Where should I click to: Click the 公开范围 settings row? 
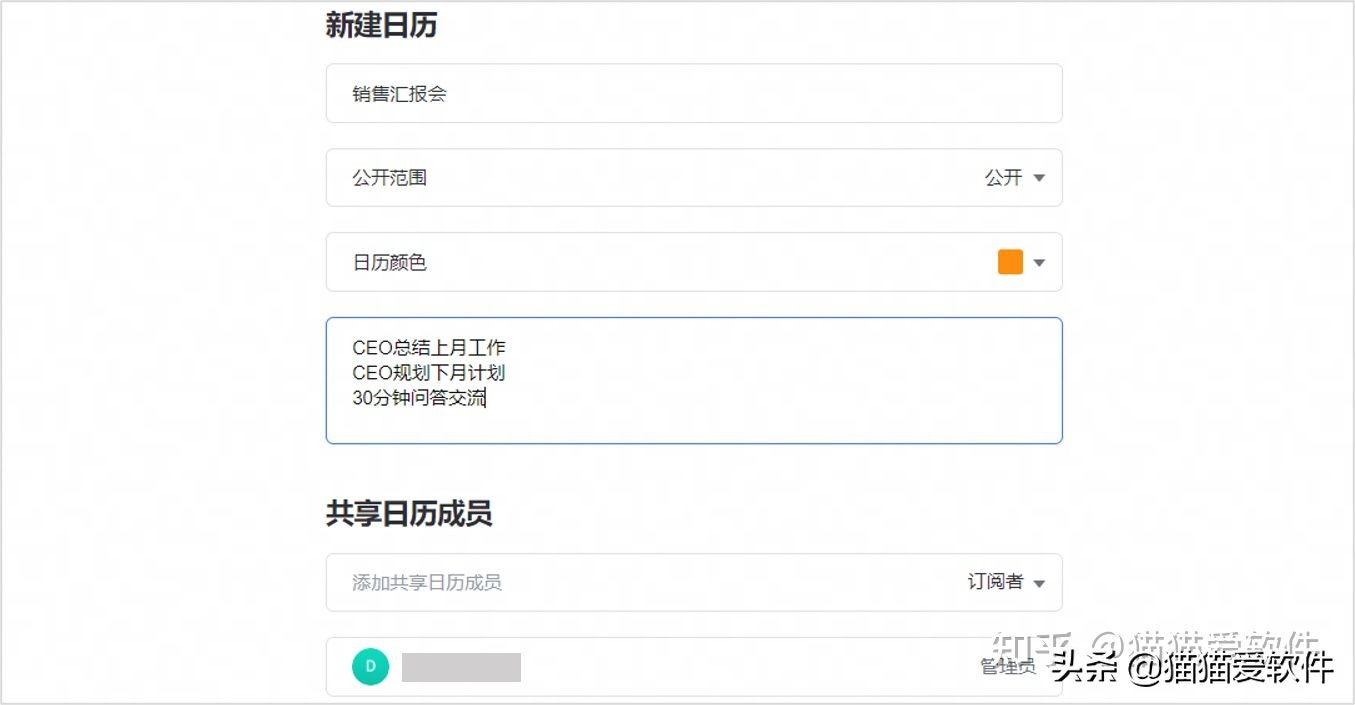(693, 177)
